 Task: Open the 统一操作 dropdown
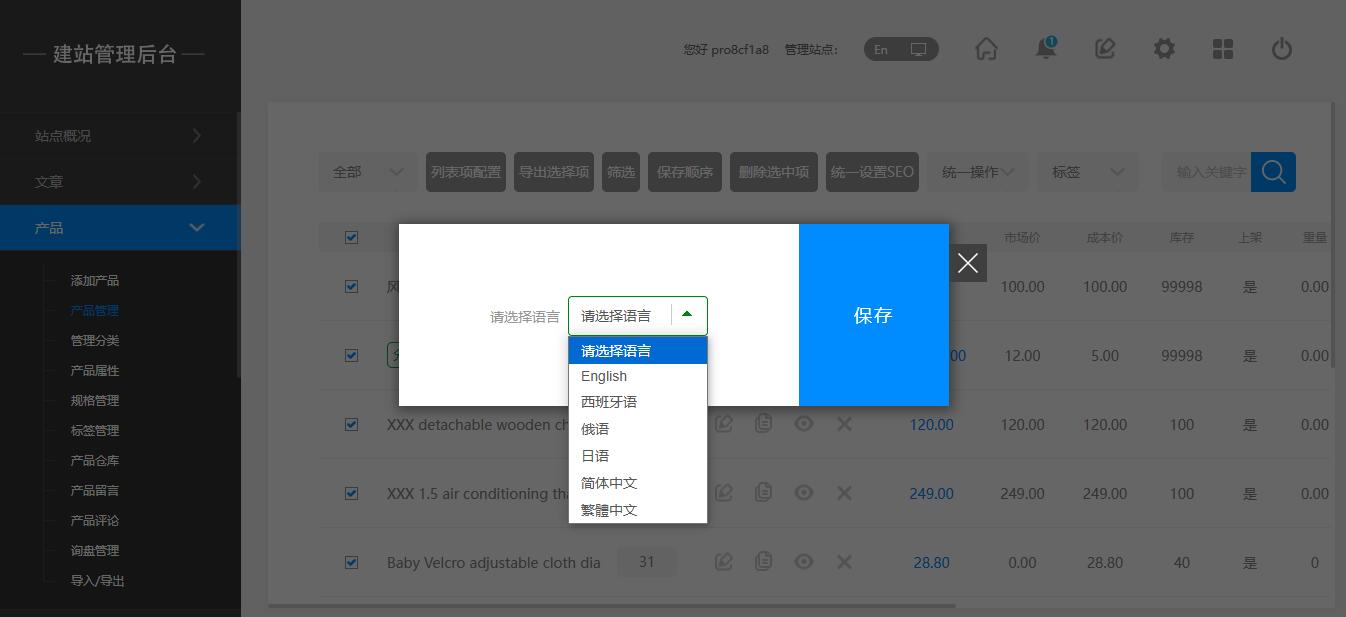pyautogui.click(x=977, y=172)
